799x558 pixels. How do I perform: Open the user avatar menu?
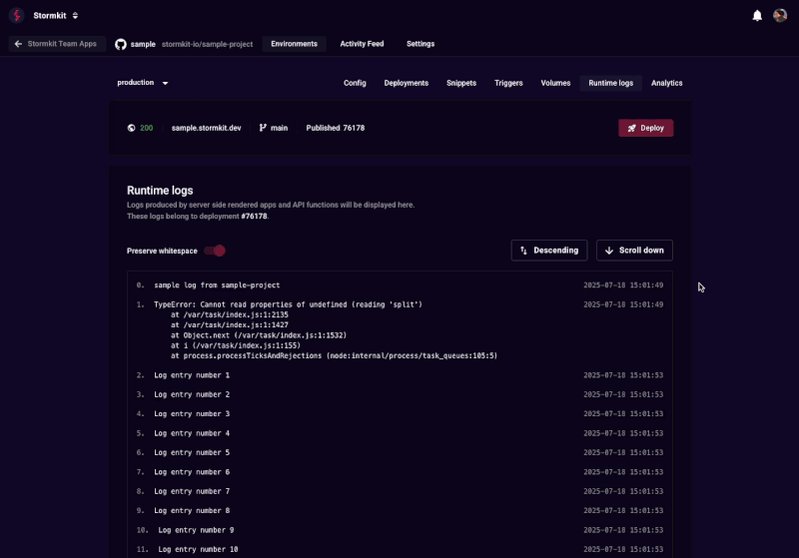click(x=780, y=15)
